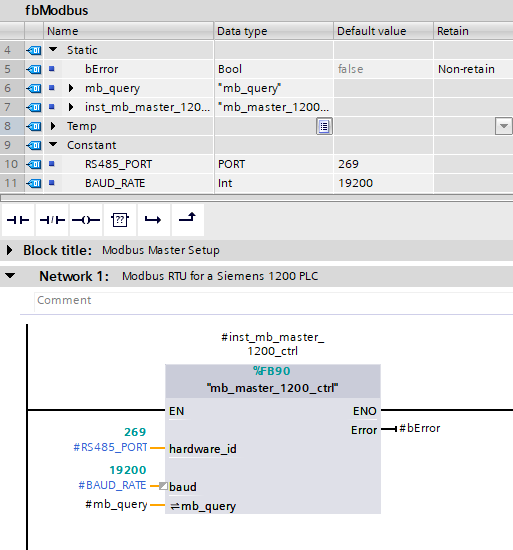This screenshot has height=550, width=513.
Task: Click the Retain column header
Action: pyautogui.click(x=473, y=31)
